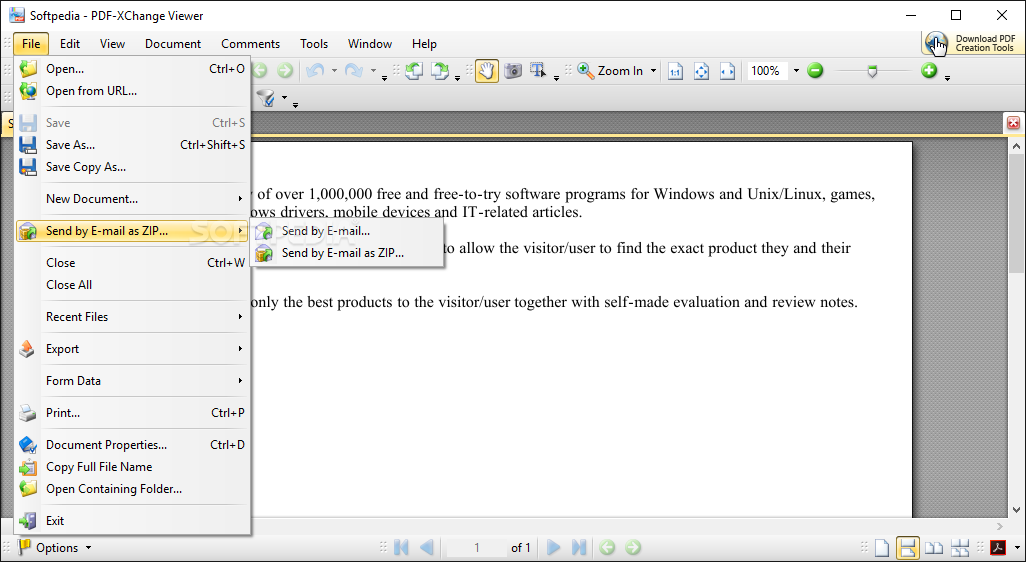The image size is (1026, 562).
Task: Choose Save As... from File menu
Action: (132, 145)
